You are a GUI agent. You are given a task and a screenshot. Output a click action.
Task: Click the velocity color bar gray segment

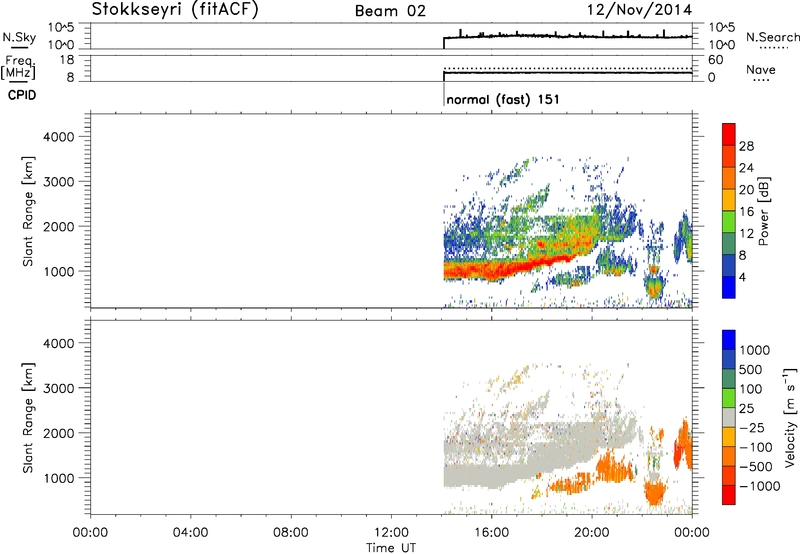pyautogui.click(x=729, y=418)
